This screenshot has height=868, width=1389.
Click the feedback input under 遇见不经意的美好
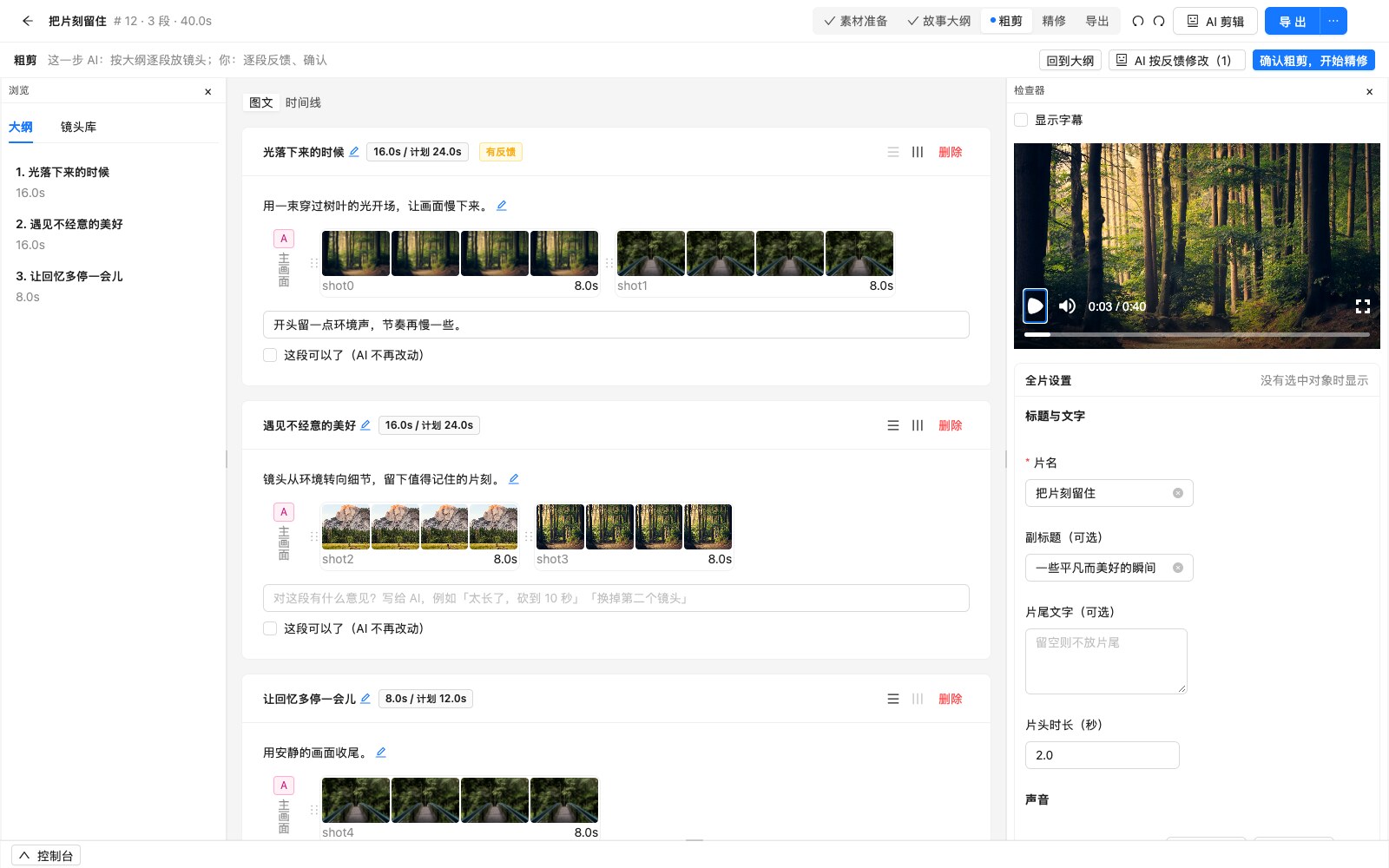(x=616, y=598)
